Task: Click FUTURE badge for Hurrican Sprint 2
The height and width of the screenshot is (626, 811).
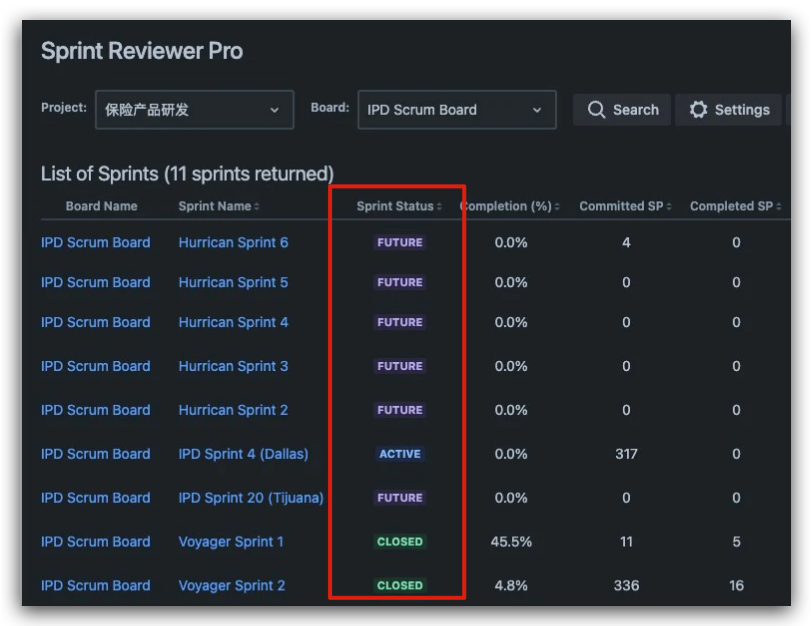Action: point(400,410)
